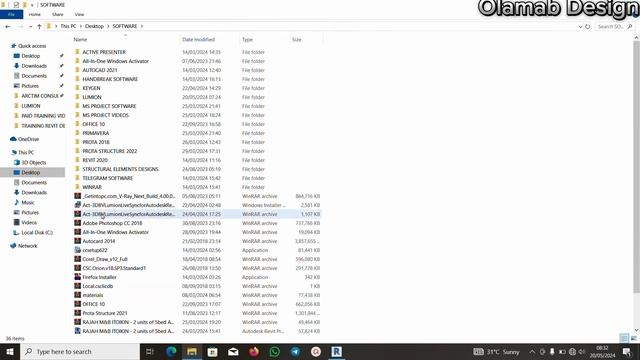Expand address bar history dropdown

tap(580, 27)
